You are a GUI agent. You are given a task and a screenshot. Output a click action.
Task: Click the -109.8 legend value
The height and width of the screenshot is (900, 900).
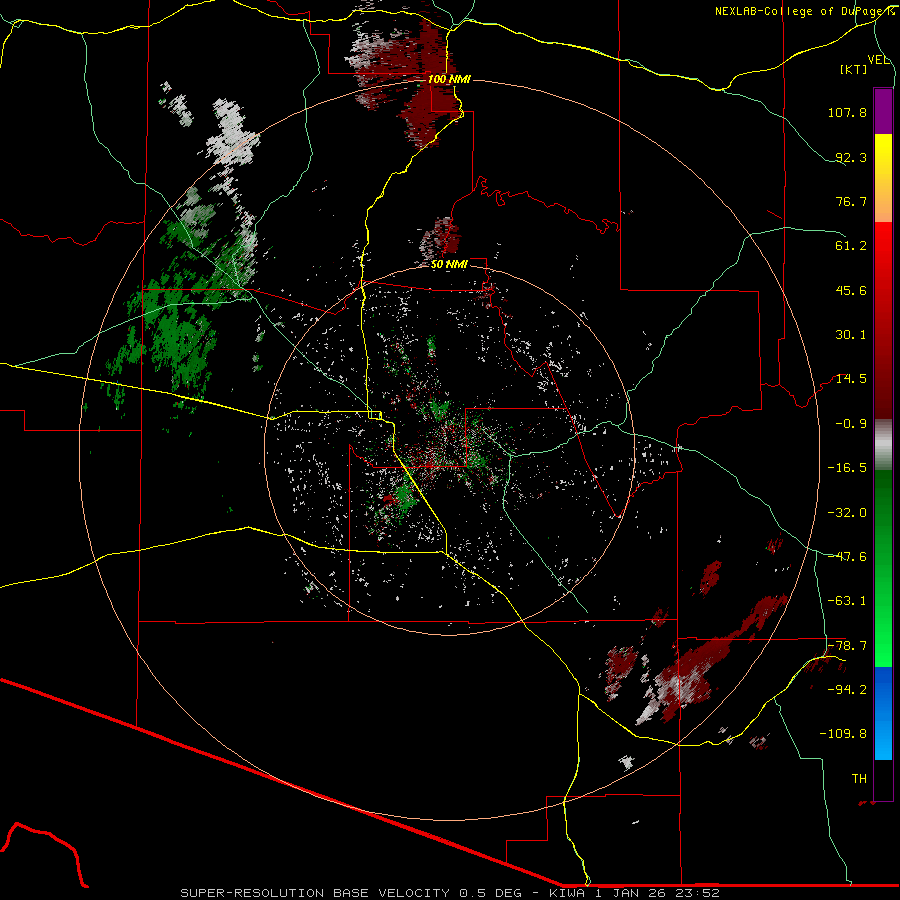[x=843, y=734]
